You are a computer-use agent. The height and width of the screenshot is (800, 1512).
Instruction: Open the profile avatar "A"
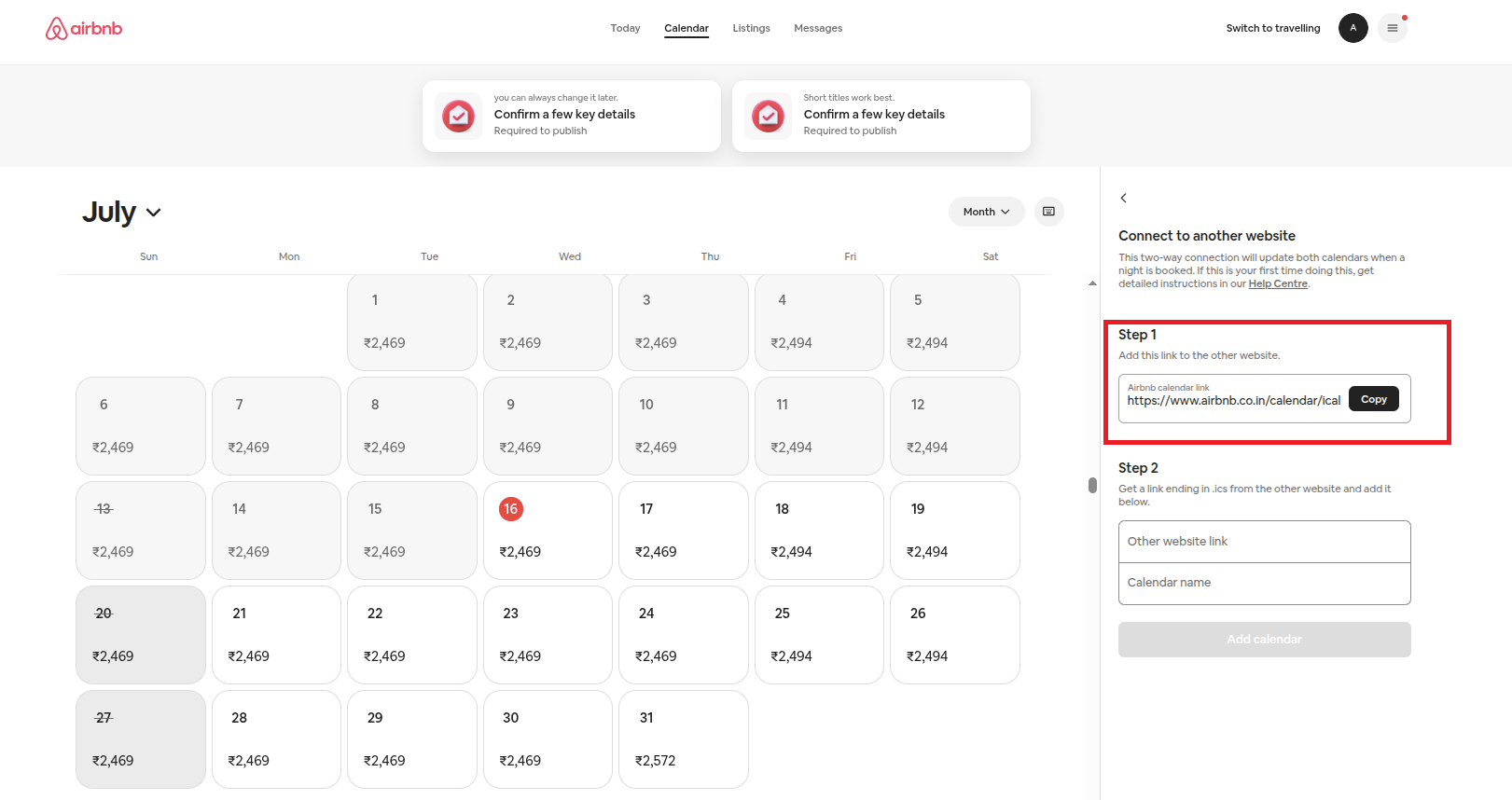[x=1352, y=28]
